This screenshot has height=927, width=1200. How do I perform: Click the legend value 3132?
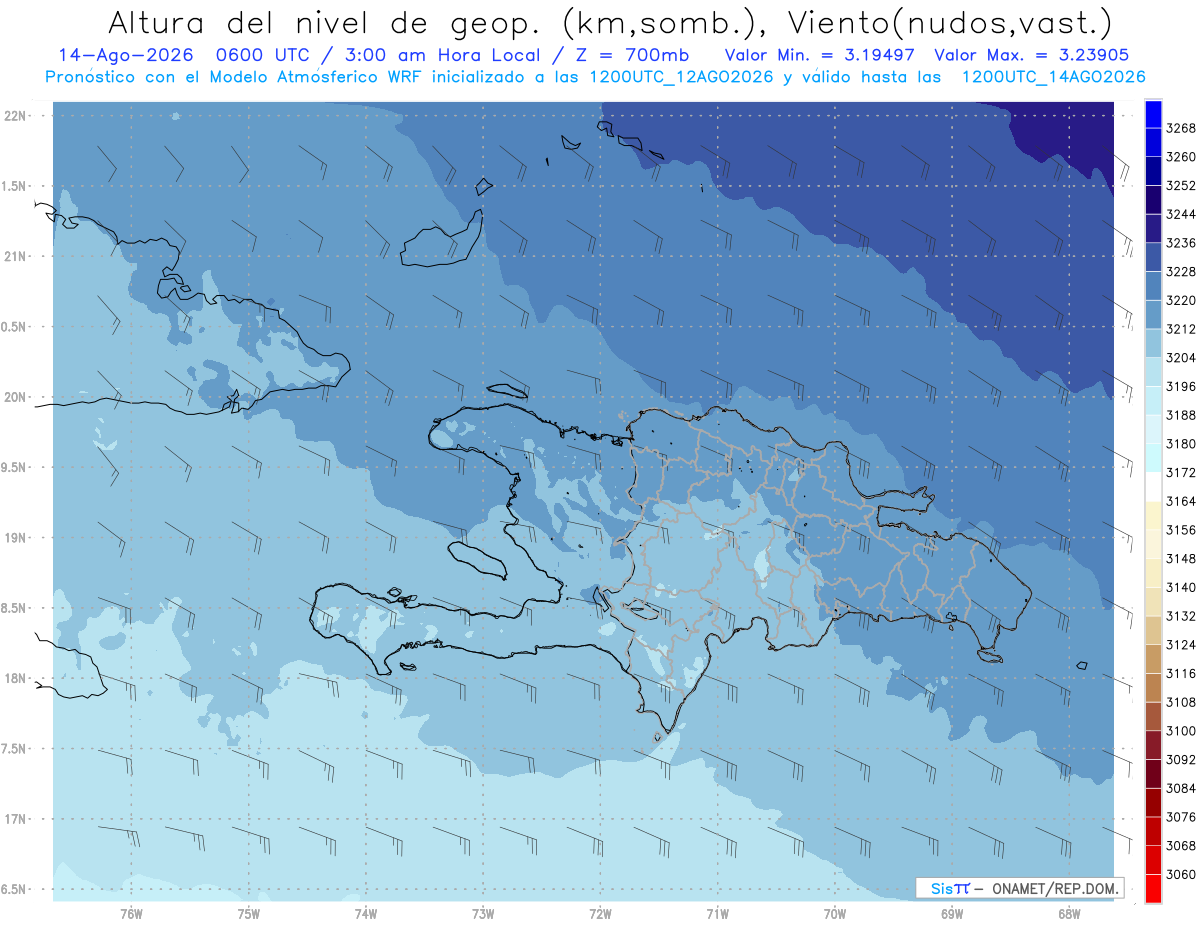coord(1180,616)
